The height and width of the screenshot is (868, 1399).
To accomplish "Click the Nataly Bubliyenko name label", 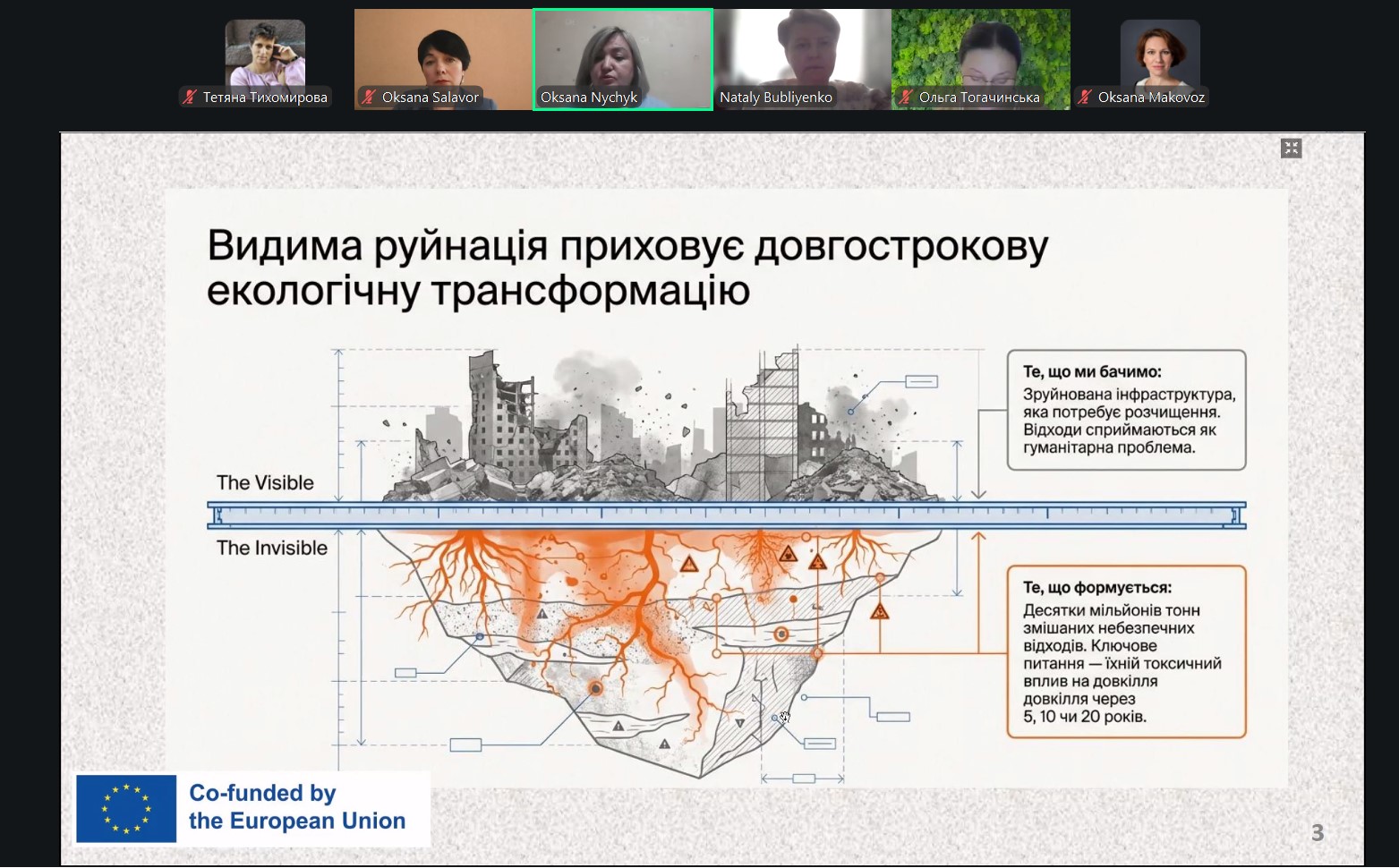I will pyautogui.click(x=776, y=98).
